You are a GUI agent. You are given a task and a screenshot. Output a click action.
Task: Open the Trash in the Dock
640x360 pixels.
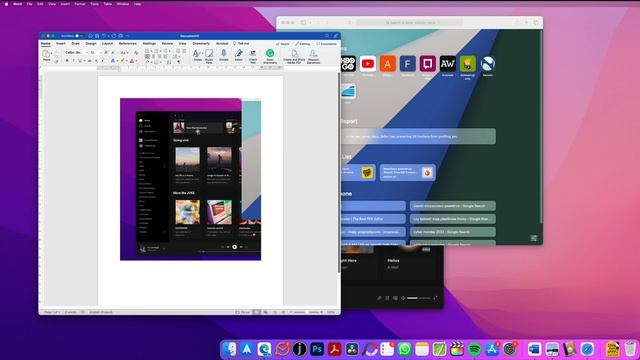tap(629, 349)
